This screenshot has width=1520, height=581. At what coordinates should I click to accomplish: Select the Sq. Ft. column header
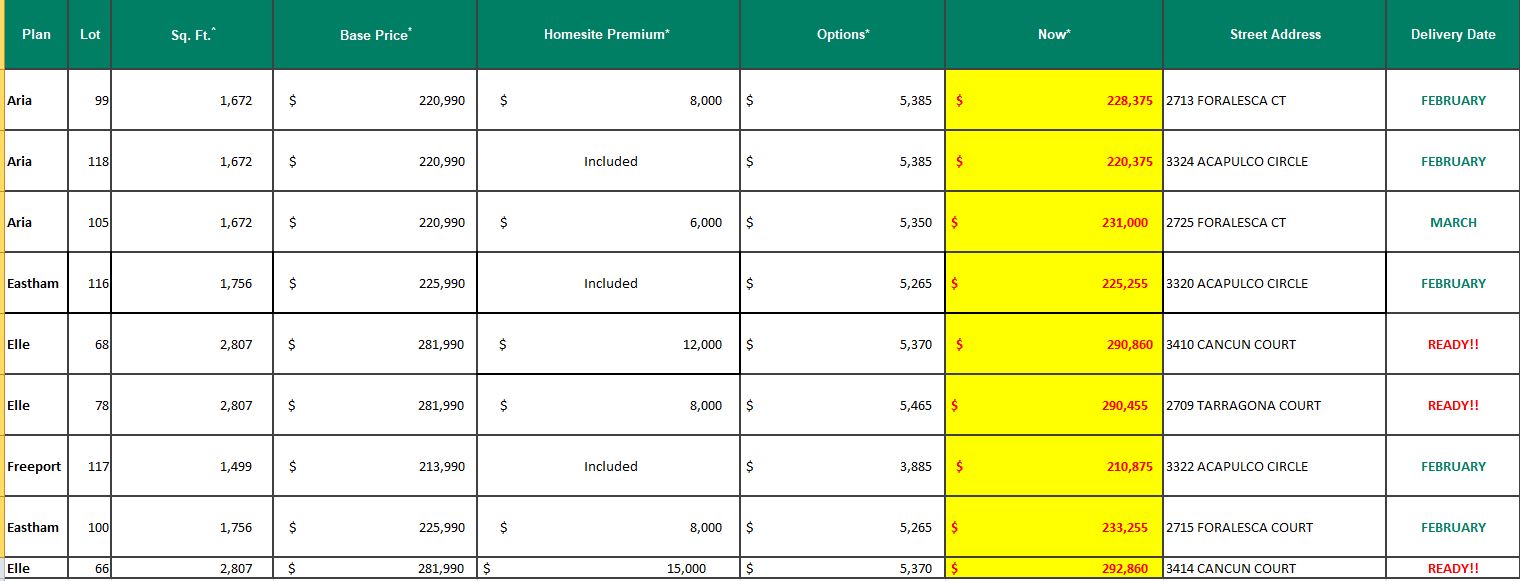pos(192,34)
